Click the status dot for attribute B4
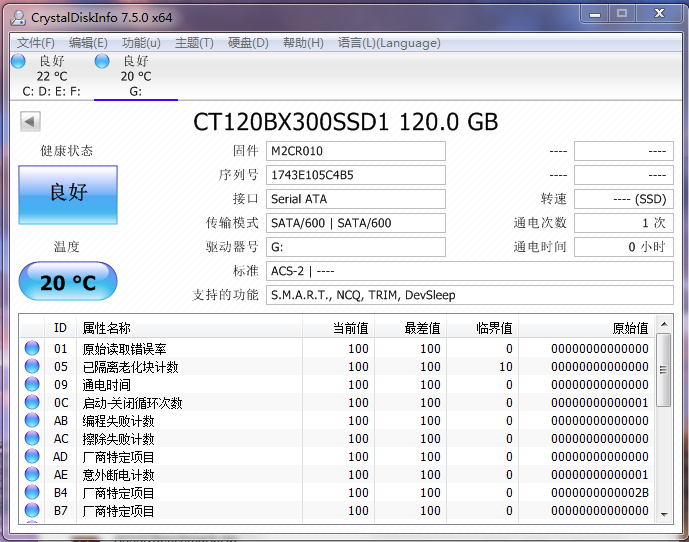 [x=32, y=492]
